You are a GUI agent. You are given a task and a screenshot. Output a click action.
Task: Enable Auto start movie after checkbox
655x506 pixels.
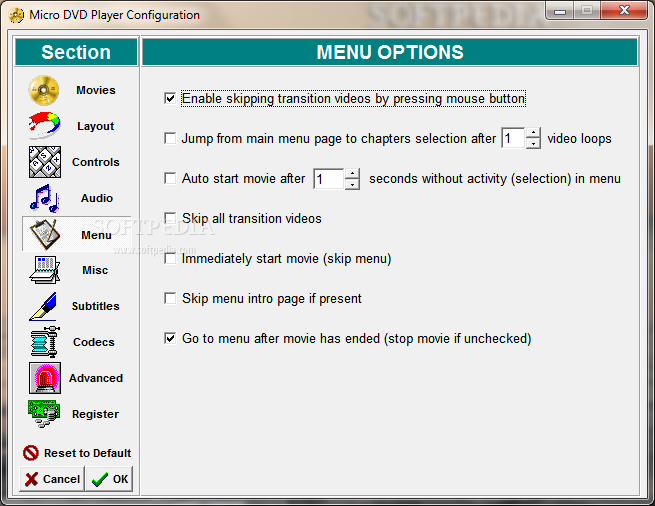point(170,178)
